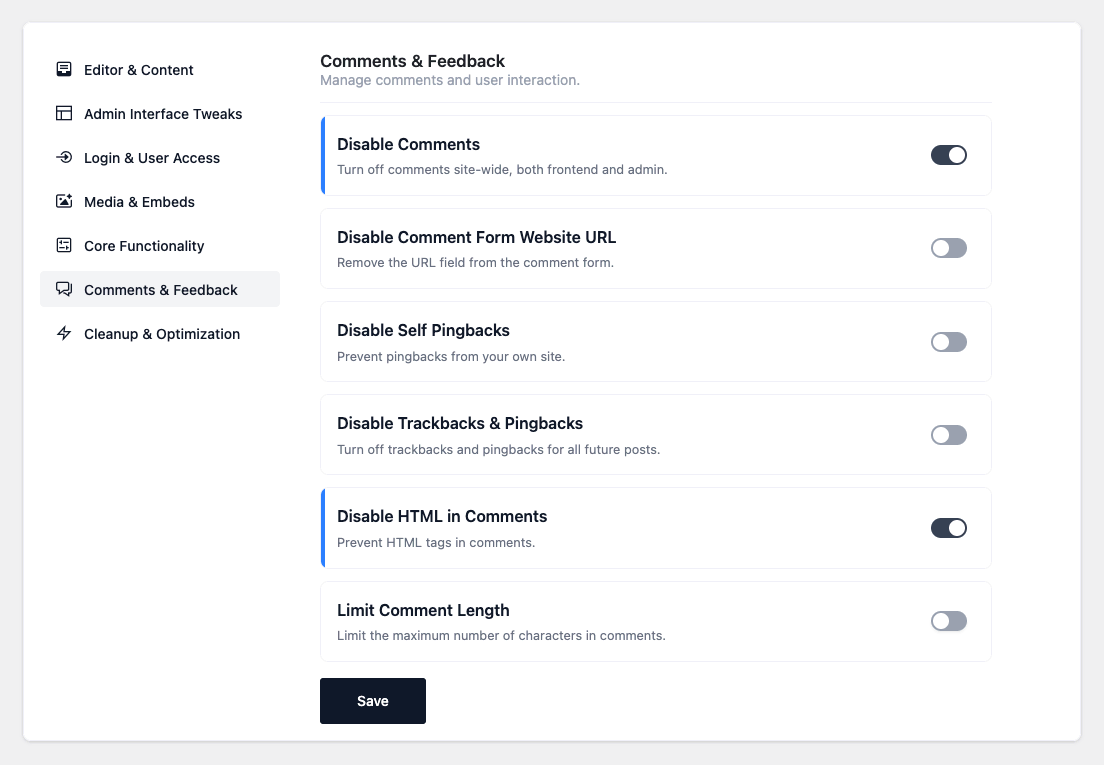Click the Cleanup & Optimization lightning icon
Image resolution: width=1104 pixels, height=765 pixels.
coord(64,334)
